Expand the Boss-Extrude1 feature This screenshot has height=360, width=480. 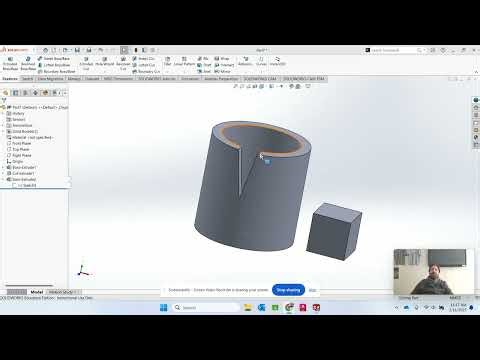3,167
